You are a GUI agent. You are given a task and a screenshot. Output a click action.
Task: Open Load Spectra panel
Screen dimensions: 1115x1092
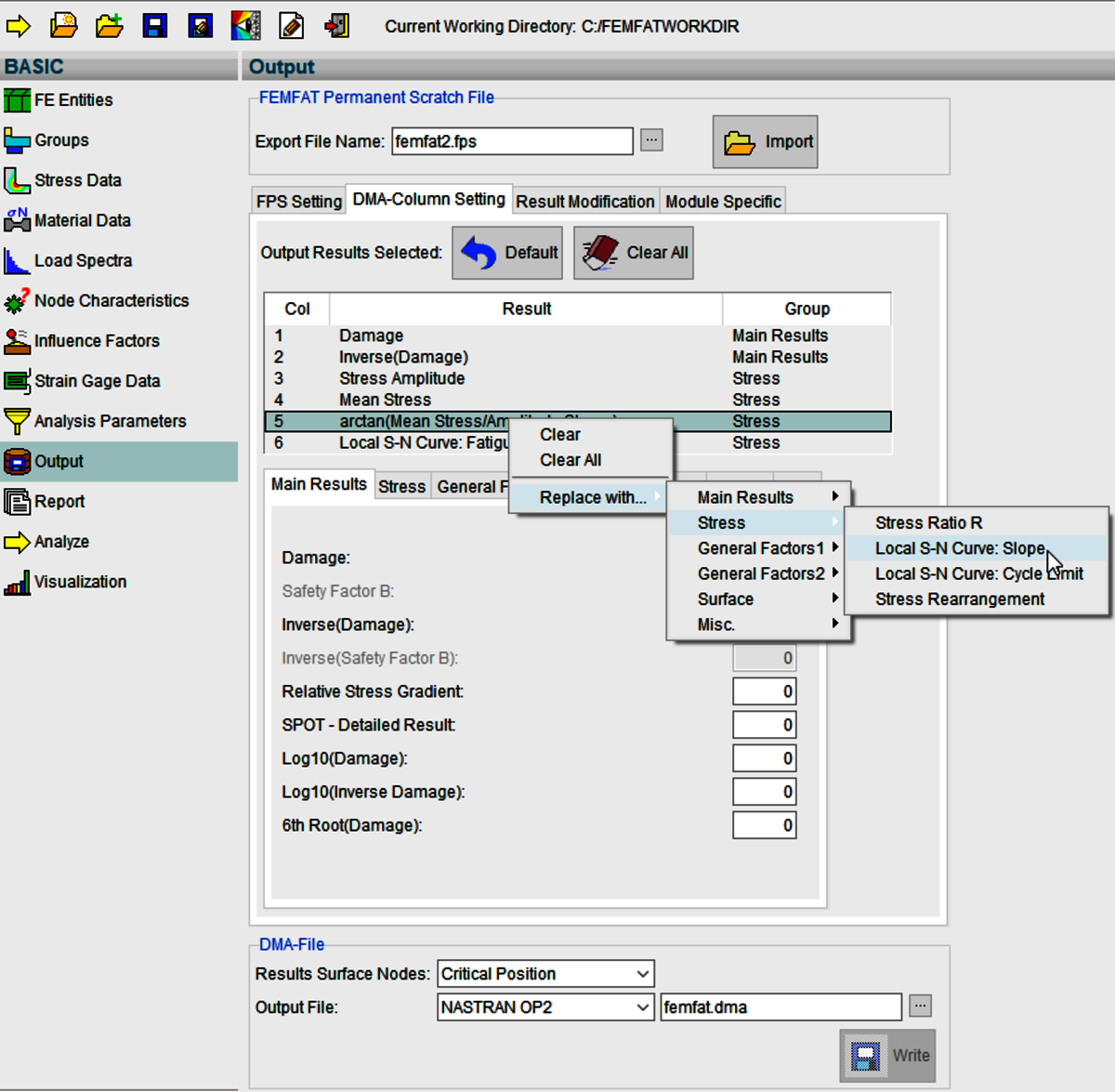click(x=83, y=261)
